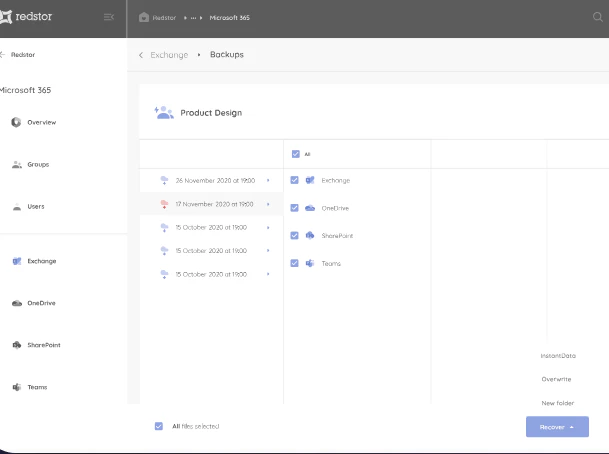Image resolution: width=609 pixels, height=454 pixels.
Task: Click the Users sidebar icon
Action: click(17, 207)
